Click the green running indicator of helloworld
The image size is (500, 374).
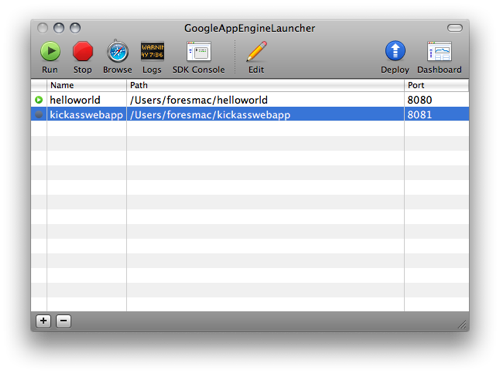pos(39,100)
